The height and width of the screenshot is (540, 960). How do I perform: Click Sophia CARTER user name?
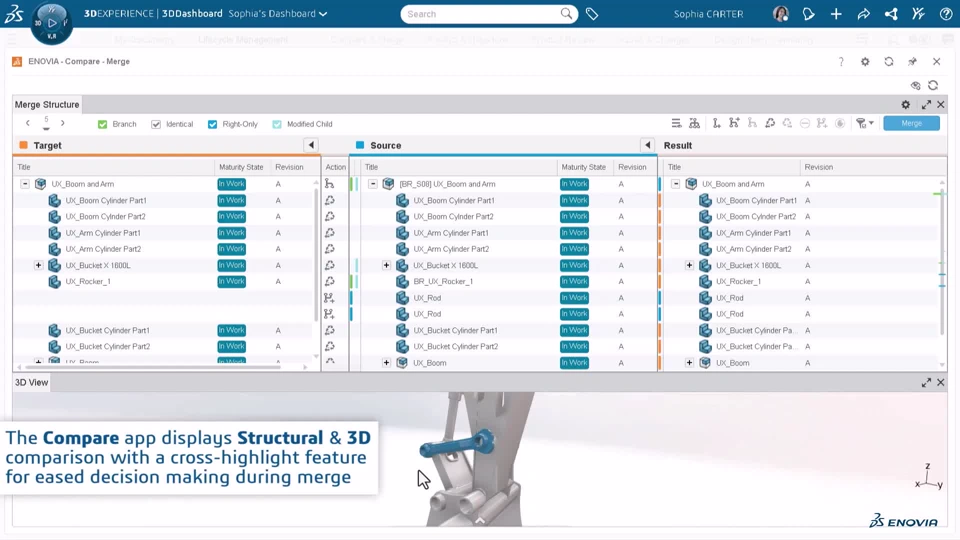click(x=708, y=13)
